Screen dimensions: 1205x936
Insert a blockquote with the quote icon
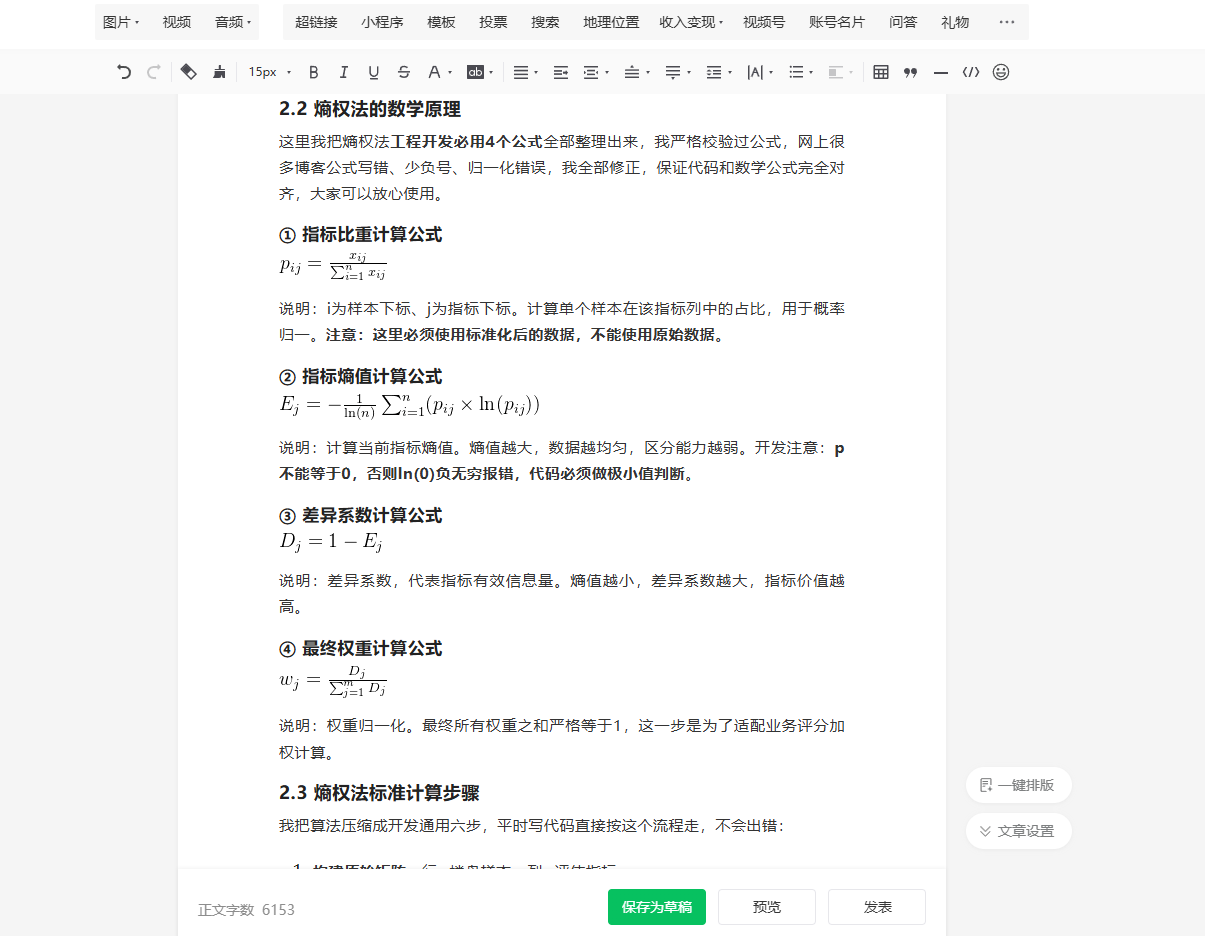[x=911, y=72]
